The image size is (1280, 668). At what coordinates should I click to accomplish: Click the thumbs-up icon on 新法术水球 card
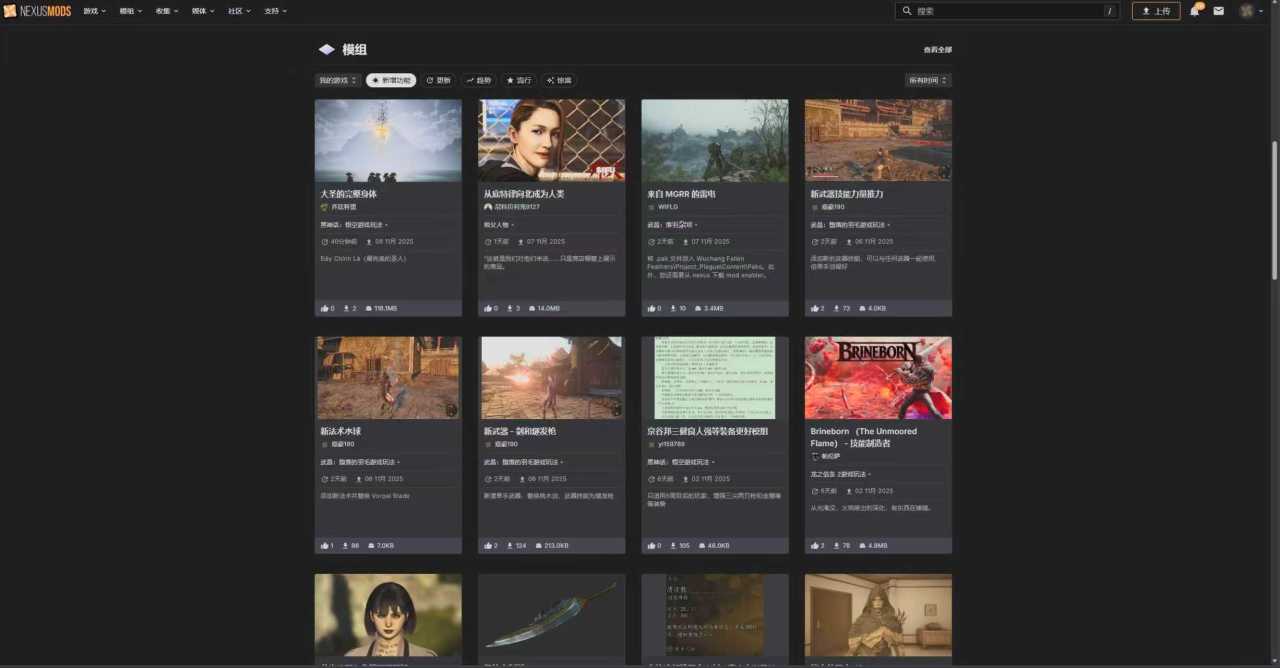(325, 545)
